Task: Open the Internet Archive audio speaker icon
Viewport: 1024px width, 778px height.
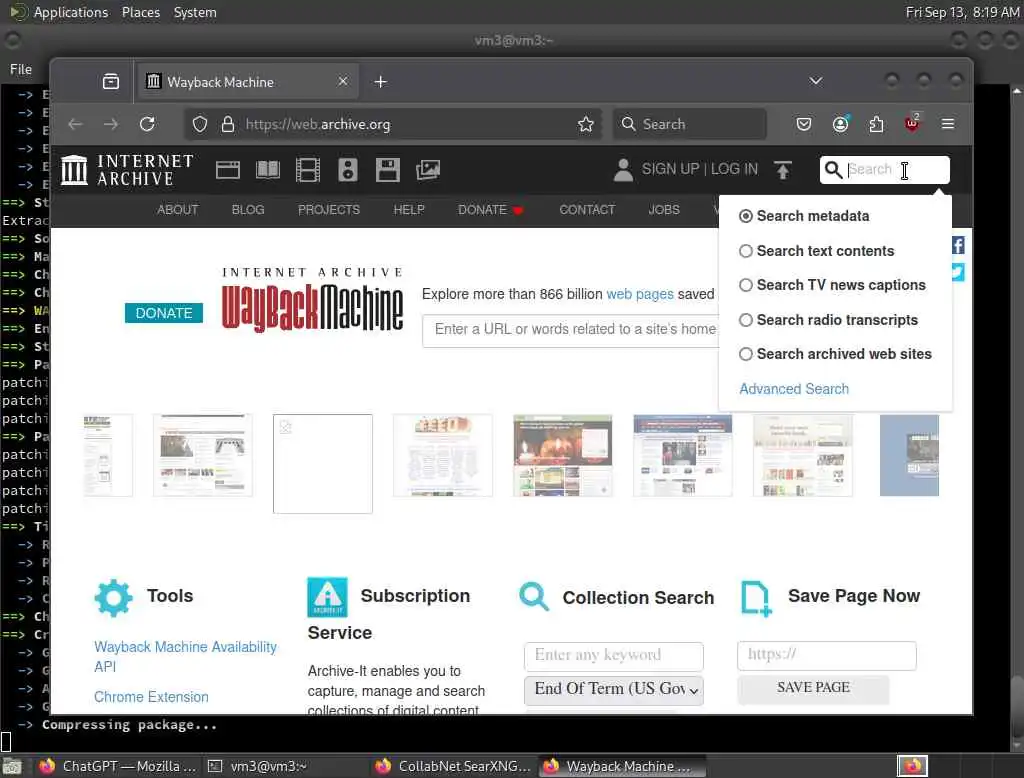Action: [347, 170]
